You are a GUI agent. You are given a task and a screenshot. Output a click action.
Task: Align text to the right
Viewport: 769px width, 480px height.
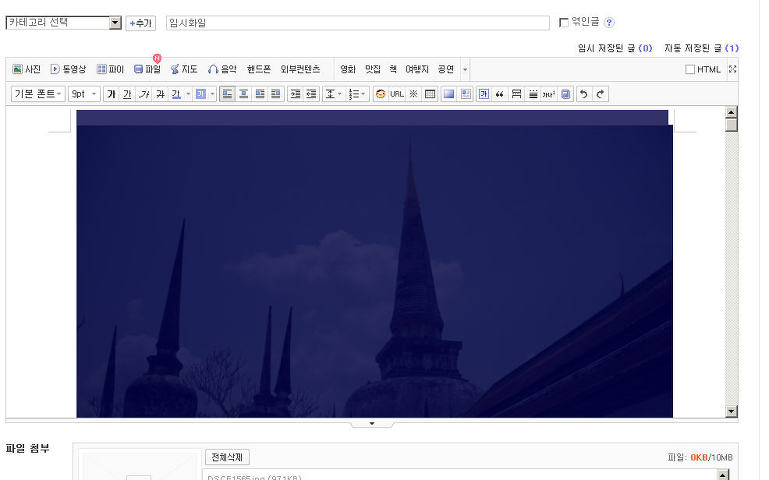(x=259, y=94)
